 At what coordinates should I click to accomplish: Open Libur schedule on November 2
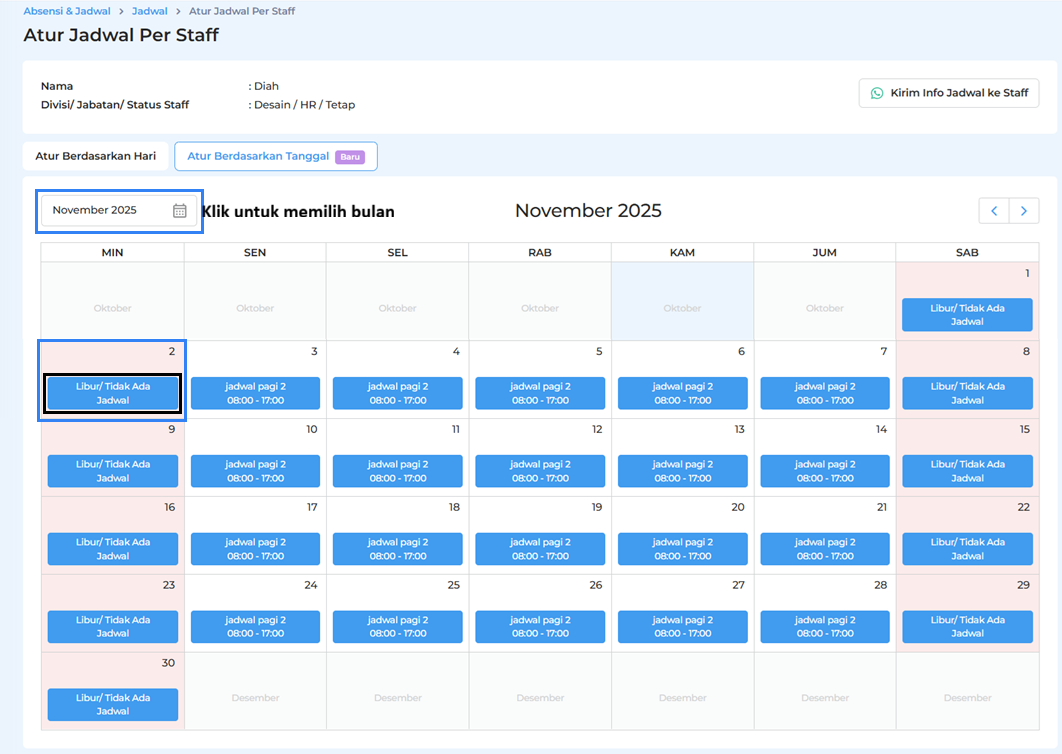pyautogui.click(x=113, y=393)
